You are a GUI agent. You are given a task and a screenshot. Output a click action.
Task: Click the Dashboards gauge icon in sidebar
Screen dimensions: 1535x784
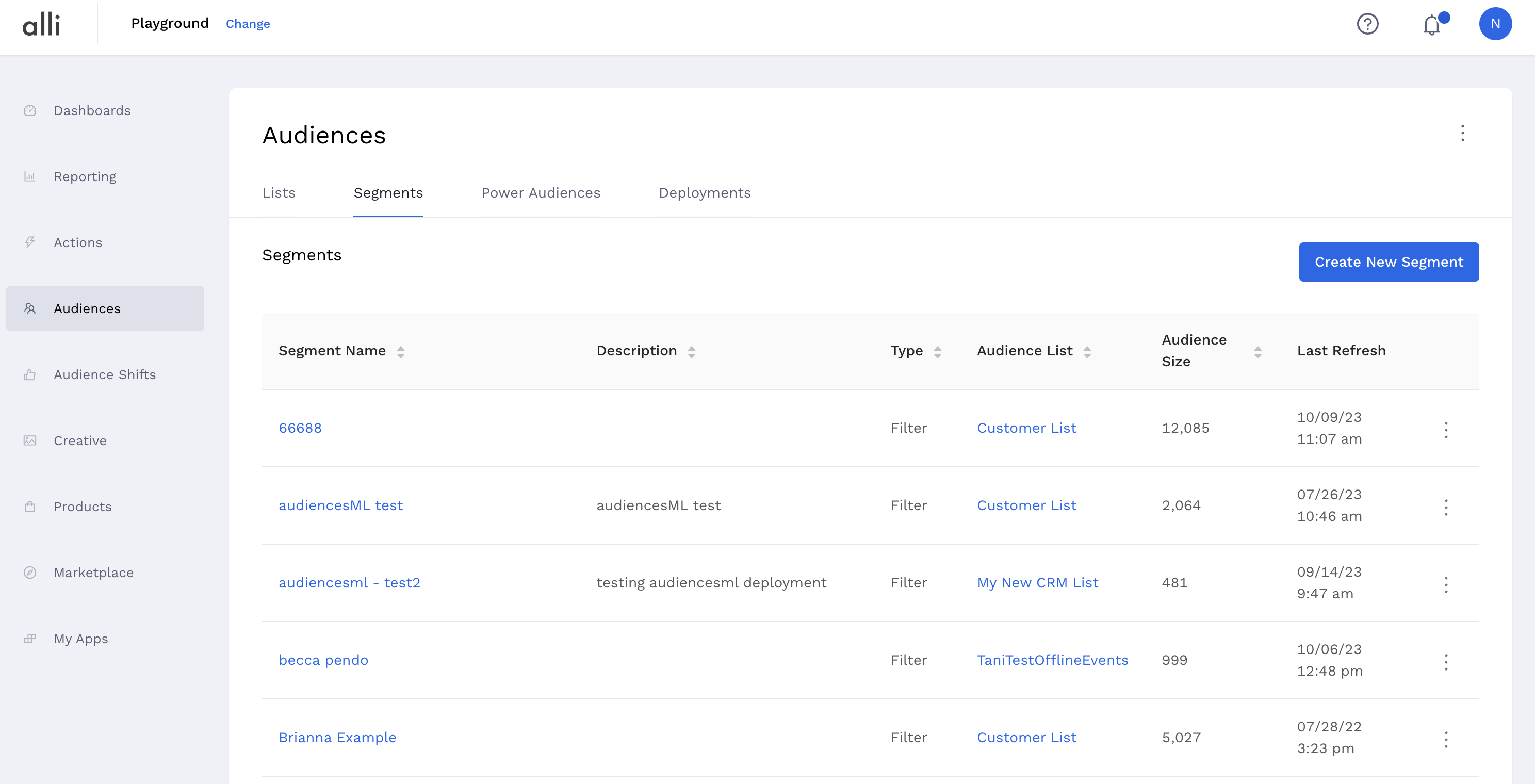coord(30,111)
